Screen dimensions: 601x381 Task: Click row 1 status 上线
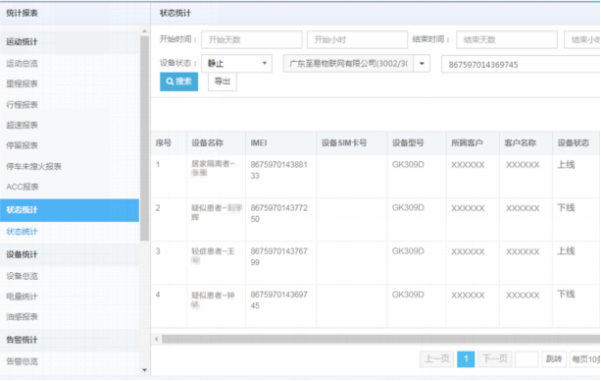(x=566, y=165)
